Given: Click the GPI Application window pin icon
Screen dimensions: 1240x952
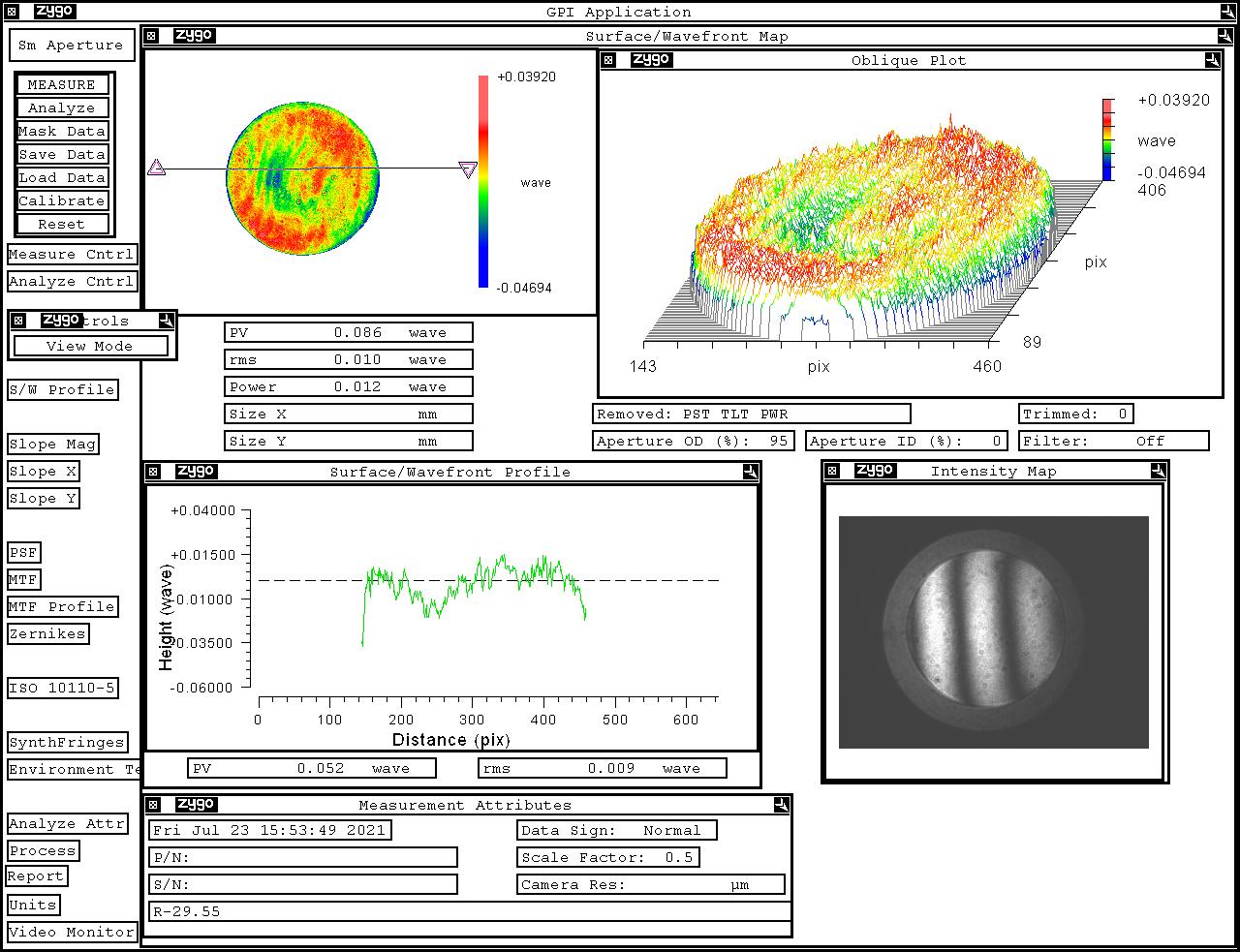Looking at the screenshot, I should coord(1227,12).
